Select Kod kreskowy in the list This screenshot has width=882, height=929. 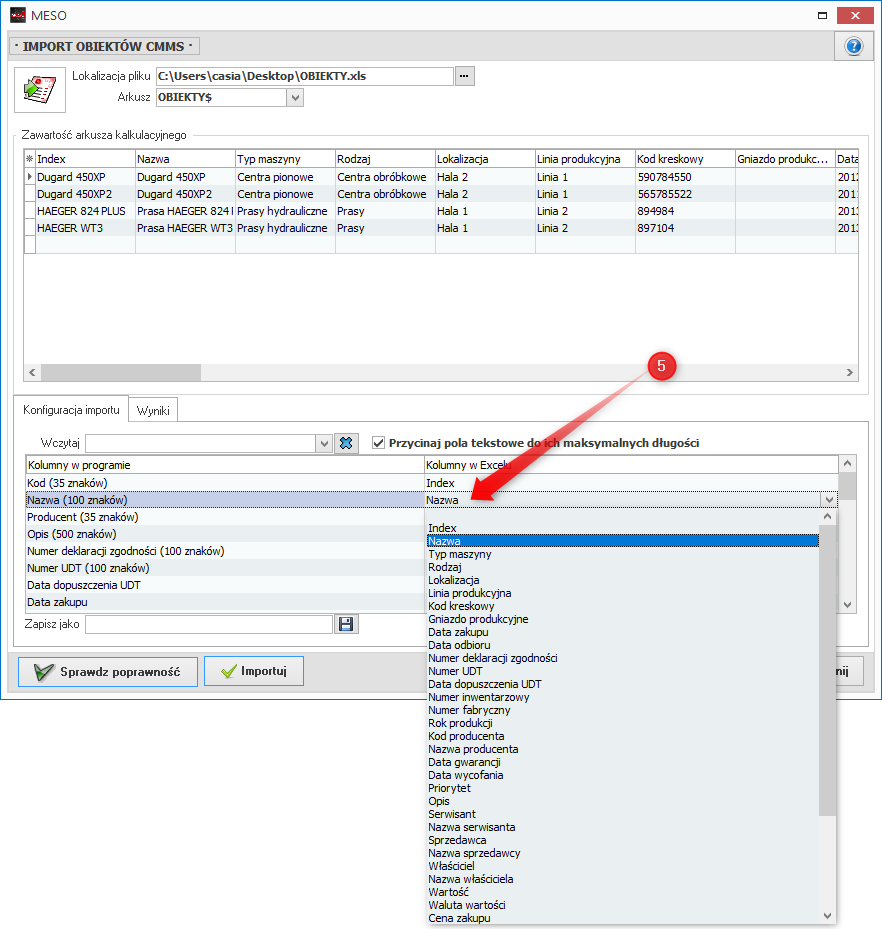click(461, 606)
